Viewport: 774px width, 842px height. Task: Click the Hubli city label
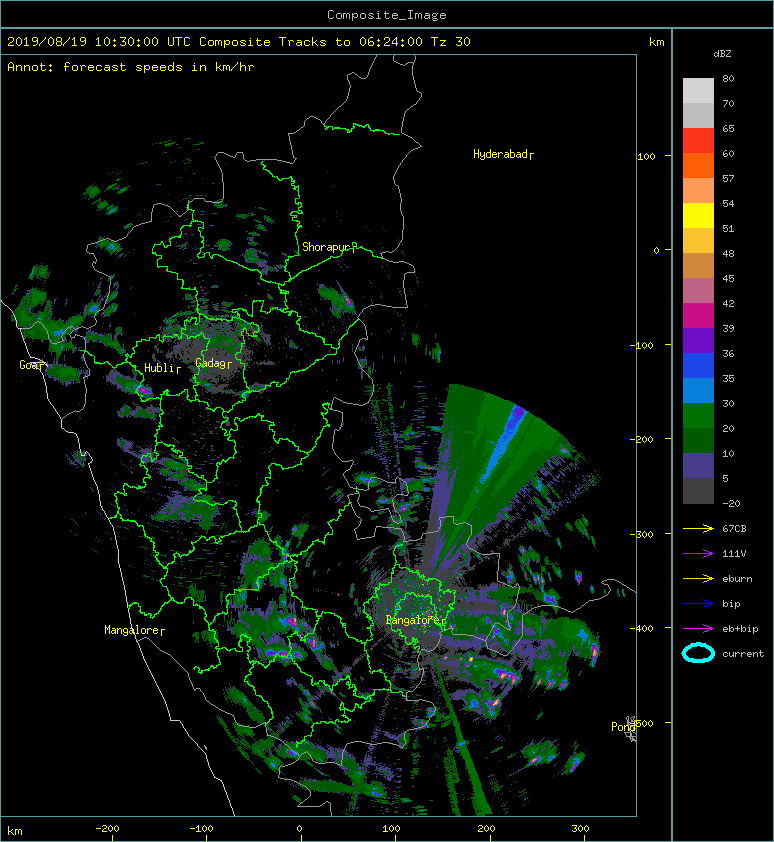(162, 368)
